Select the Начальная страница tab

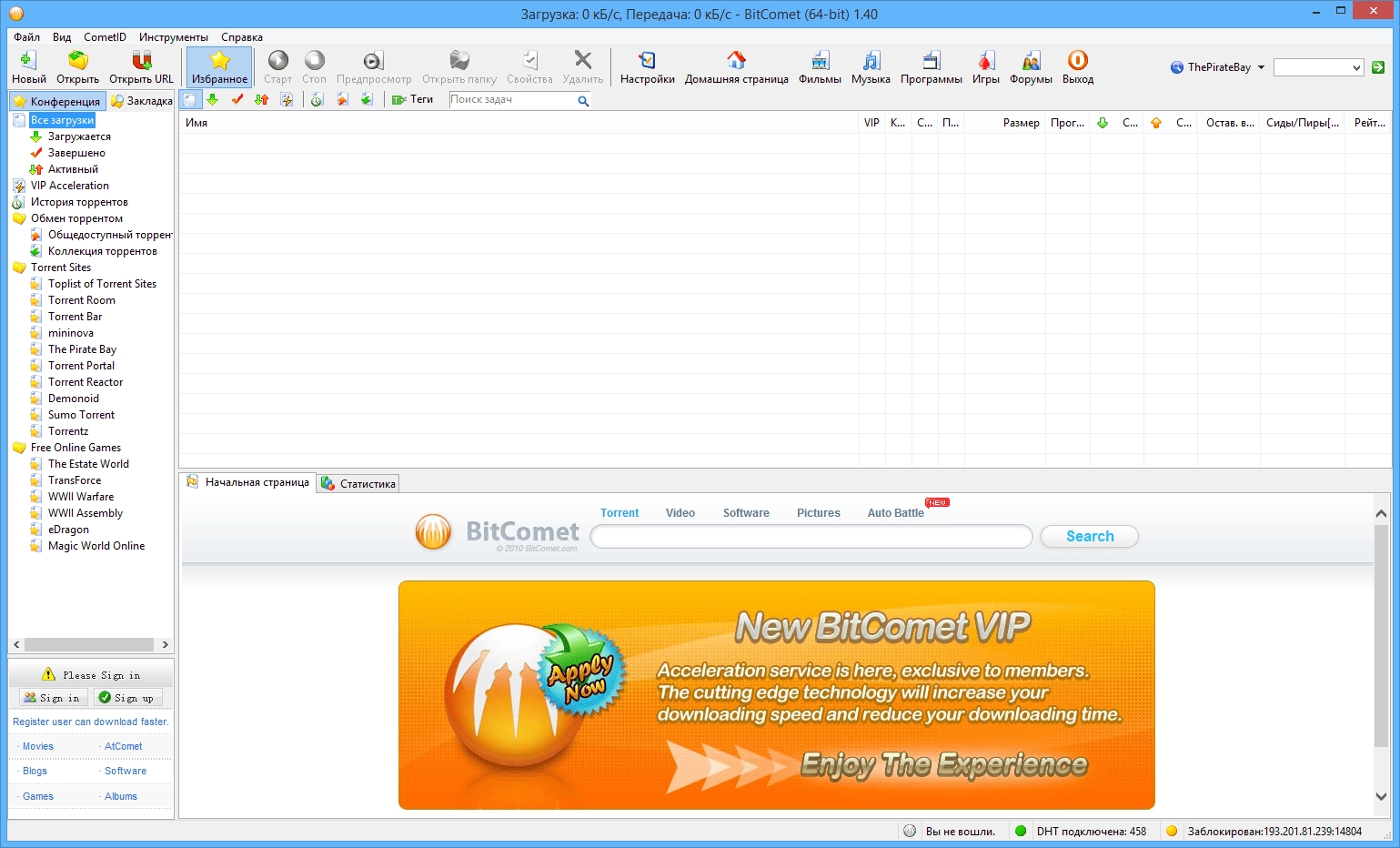click(x=248, y=482)
